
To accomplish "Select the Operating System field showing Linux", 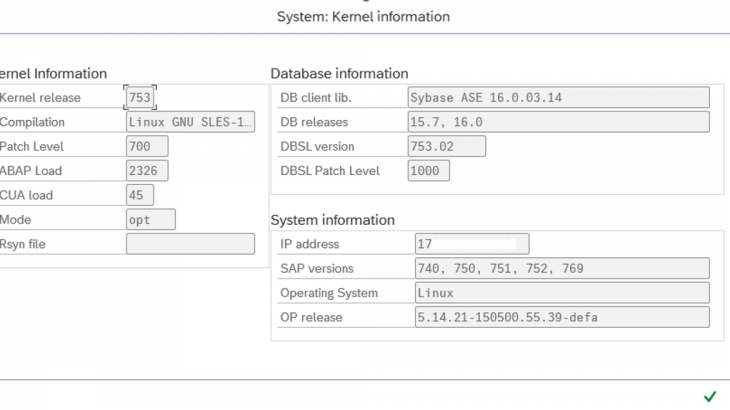I will click(561, 293).
